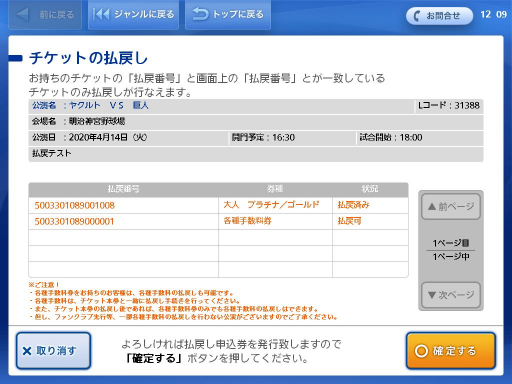The image size is (512, 384).
Task: Go to next page with 次ページ
Action: [451, 295]
